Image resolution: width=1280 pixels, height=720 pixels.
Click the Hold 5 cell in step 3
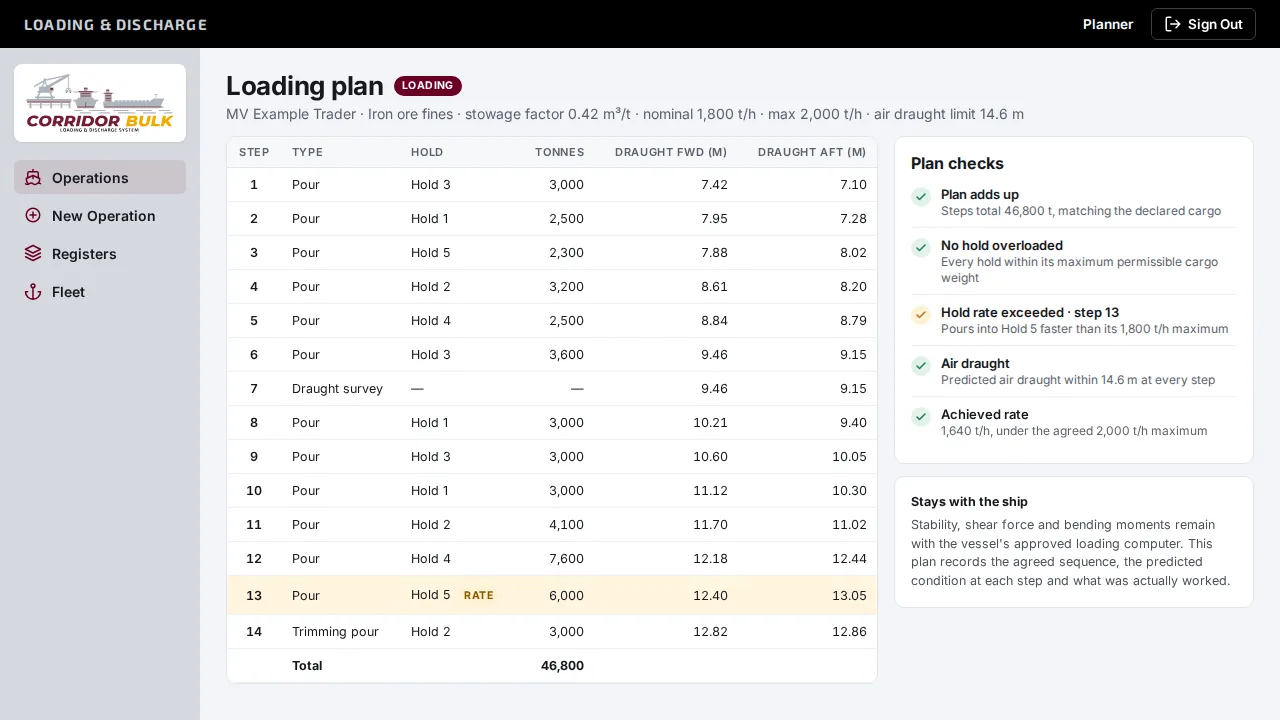(430, 253)
